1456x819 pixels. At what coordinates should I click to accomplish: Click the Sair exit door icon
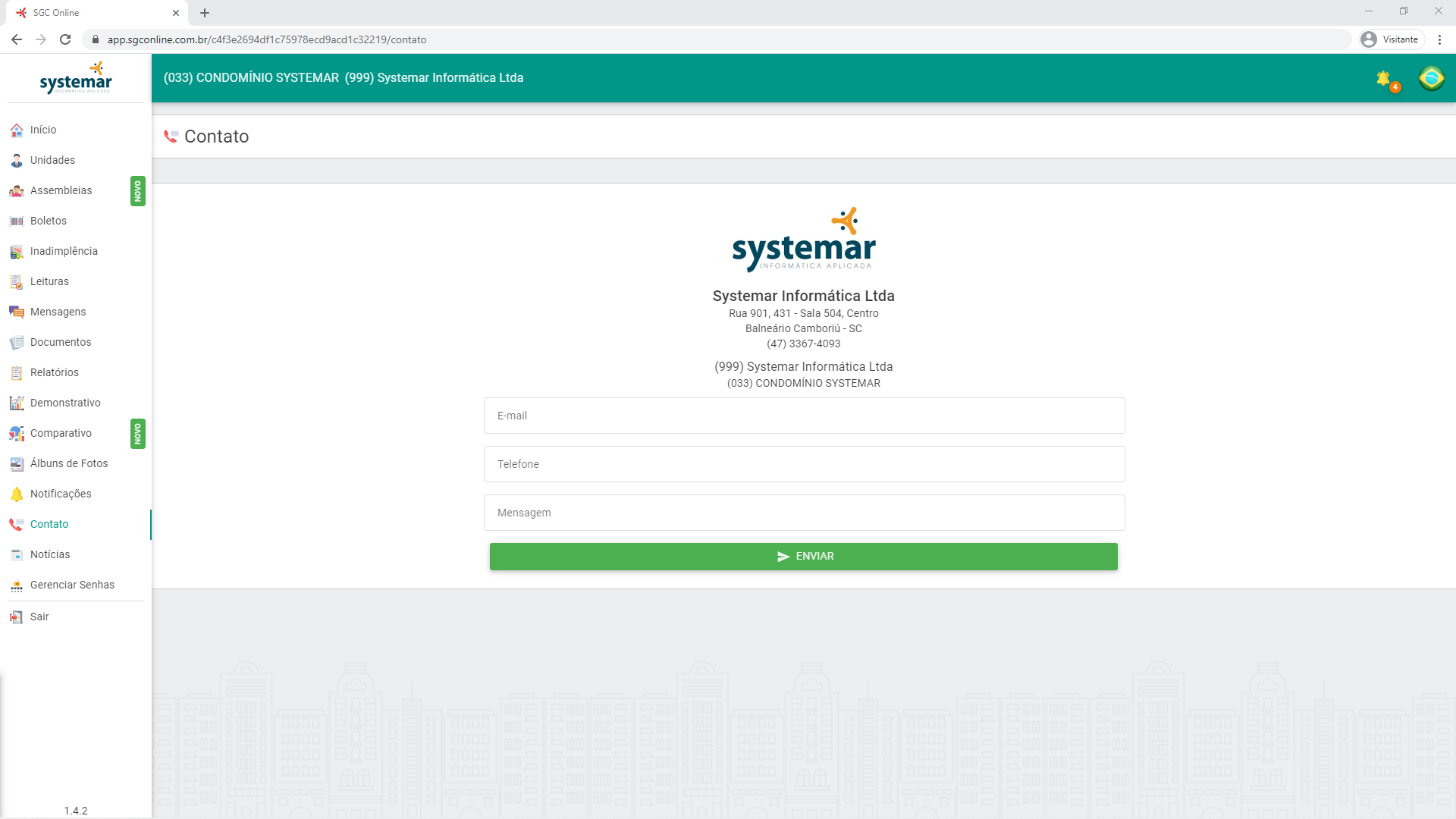[x=17, y=617]
